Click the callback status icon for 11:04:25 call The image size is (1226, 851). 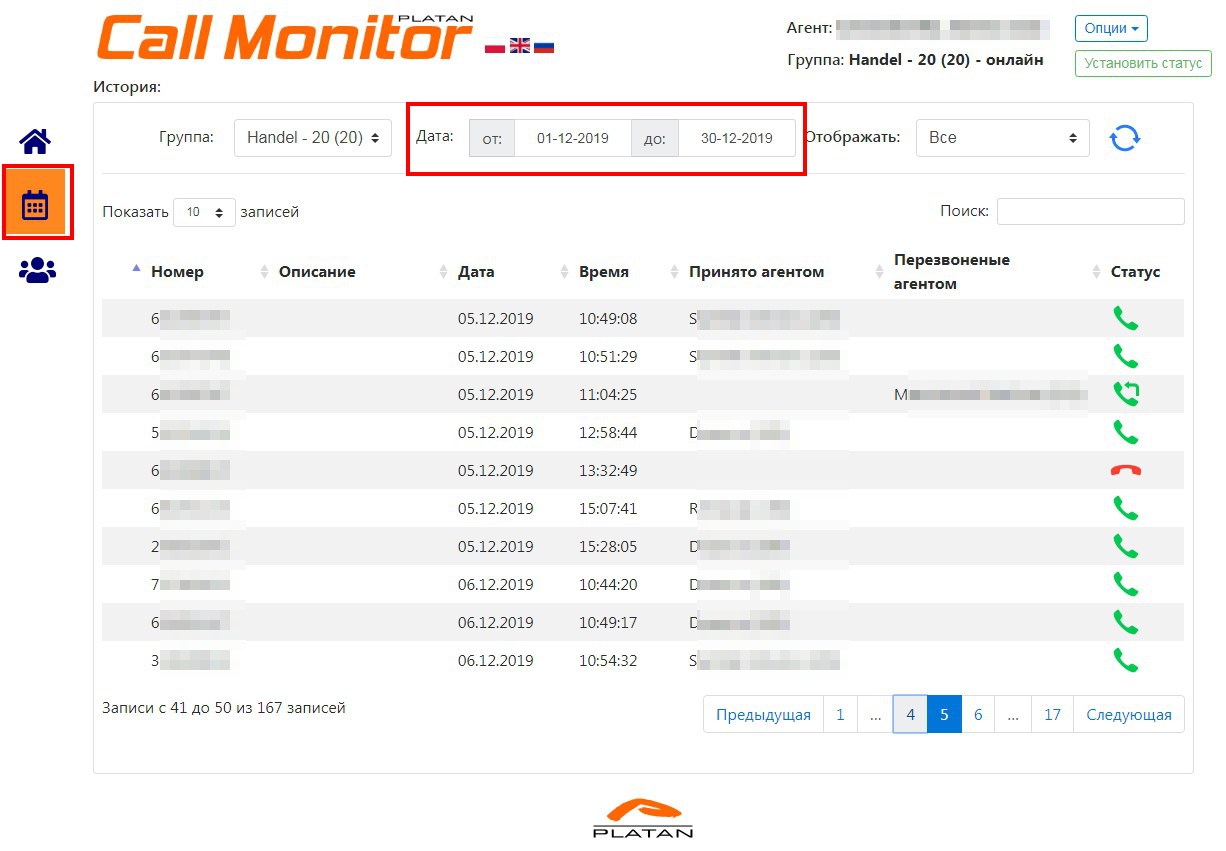1126,395
